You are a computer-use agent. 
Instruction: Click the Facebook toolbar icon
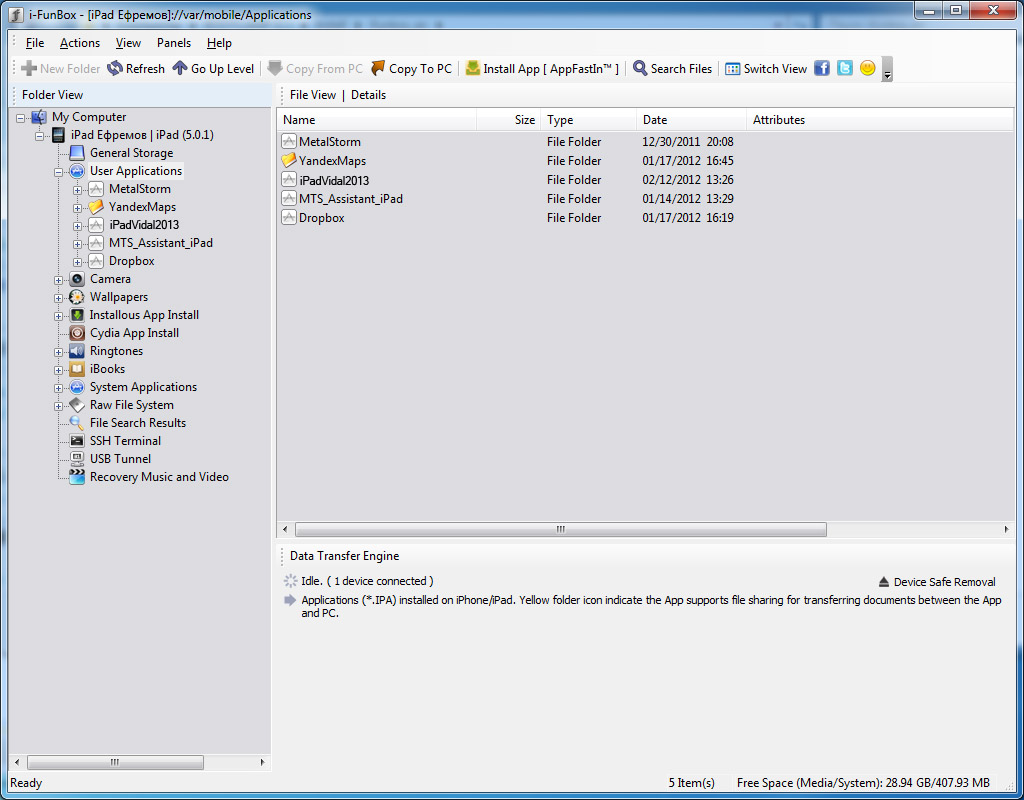point(822,68)
